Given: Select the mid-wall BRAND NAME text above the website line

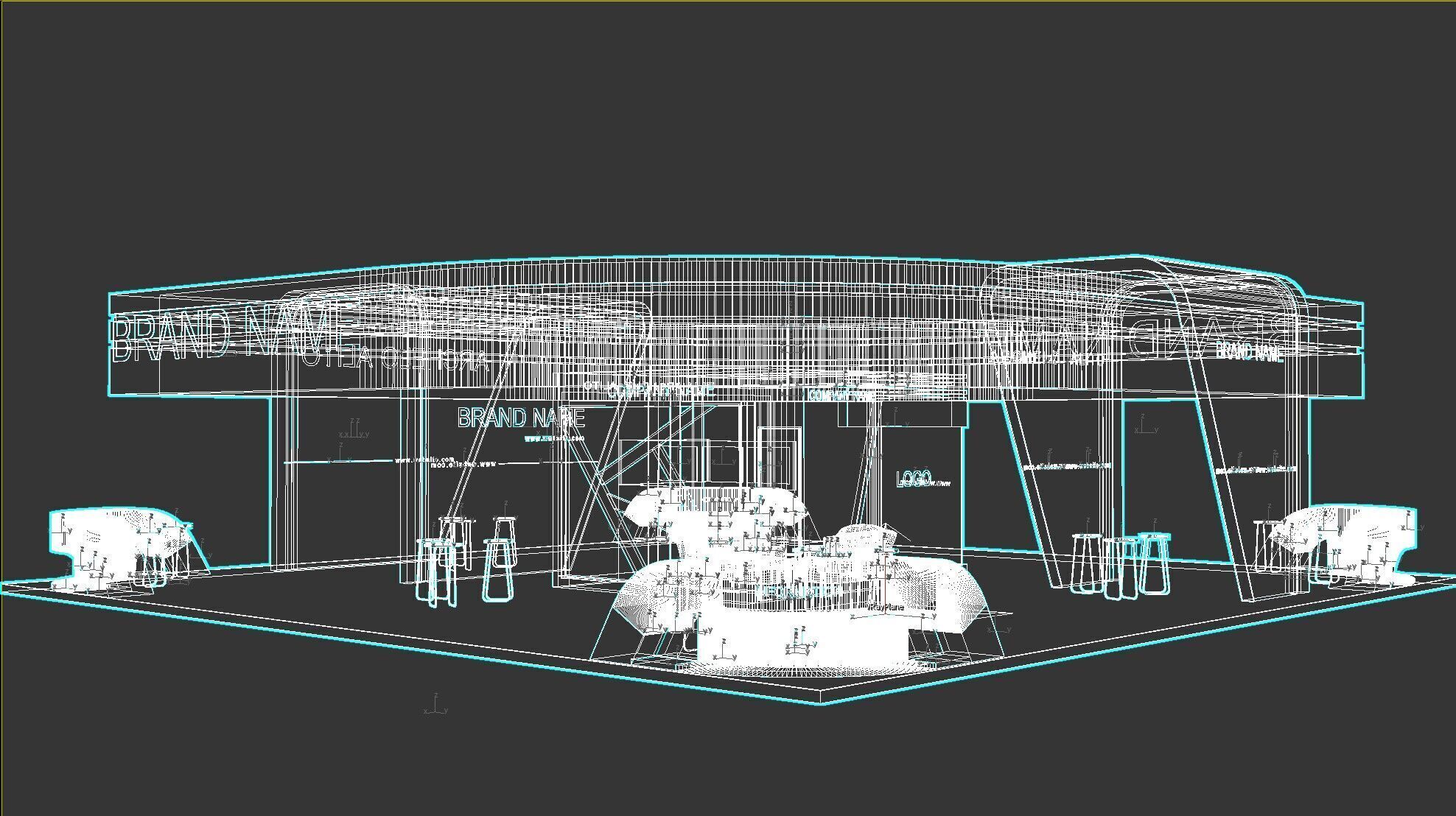Looking at the screenshot, I should click(x=521, y=418).
